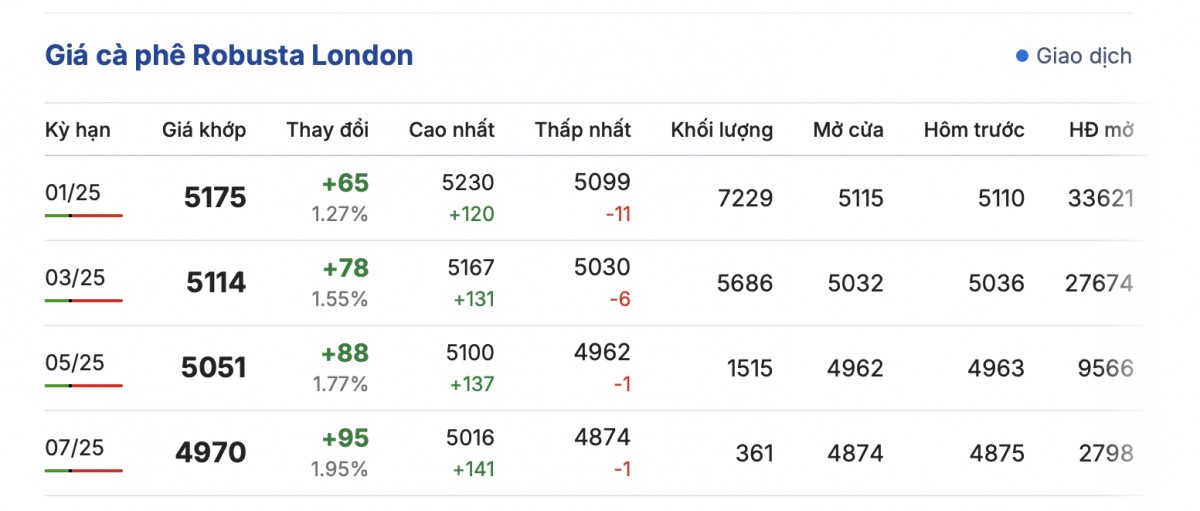Select the Cao nhất column header
The image size is (1200, 511).
(x=451, y=130)
